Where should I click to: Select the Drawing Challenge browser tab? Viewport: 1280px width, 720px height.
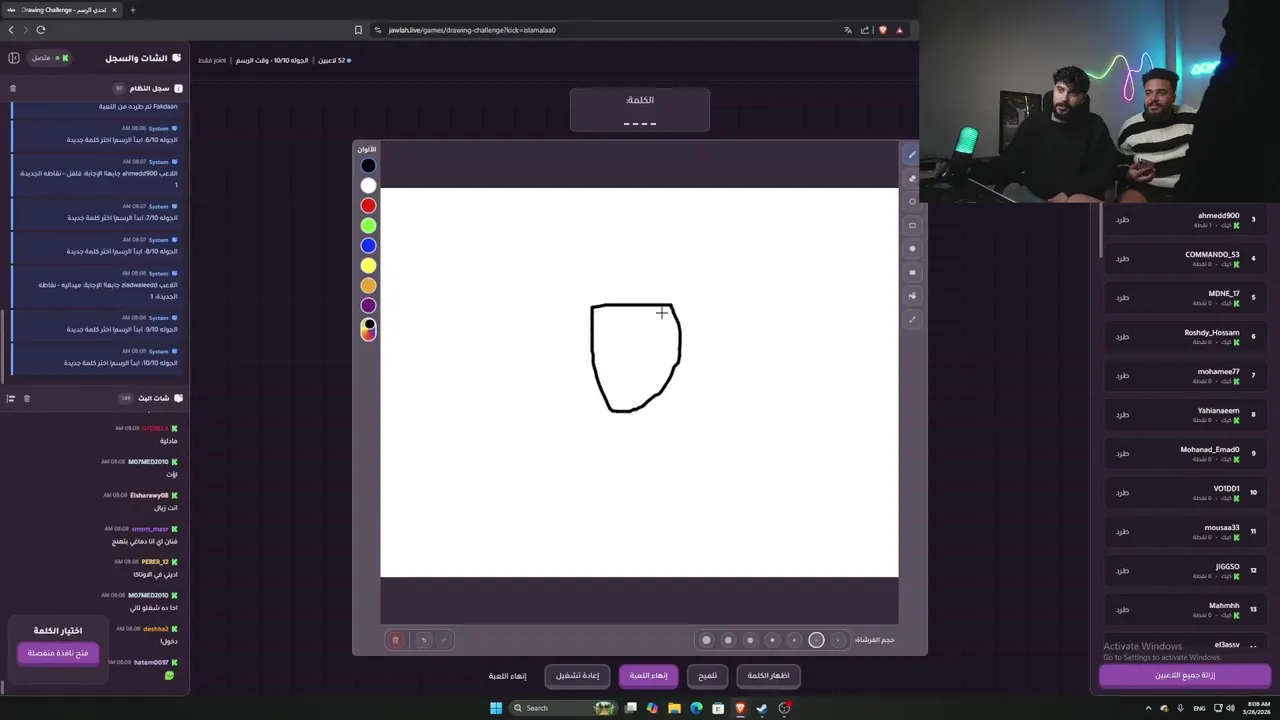[x=62, y=10]
